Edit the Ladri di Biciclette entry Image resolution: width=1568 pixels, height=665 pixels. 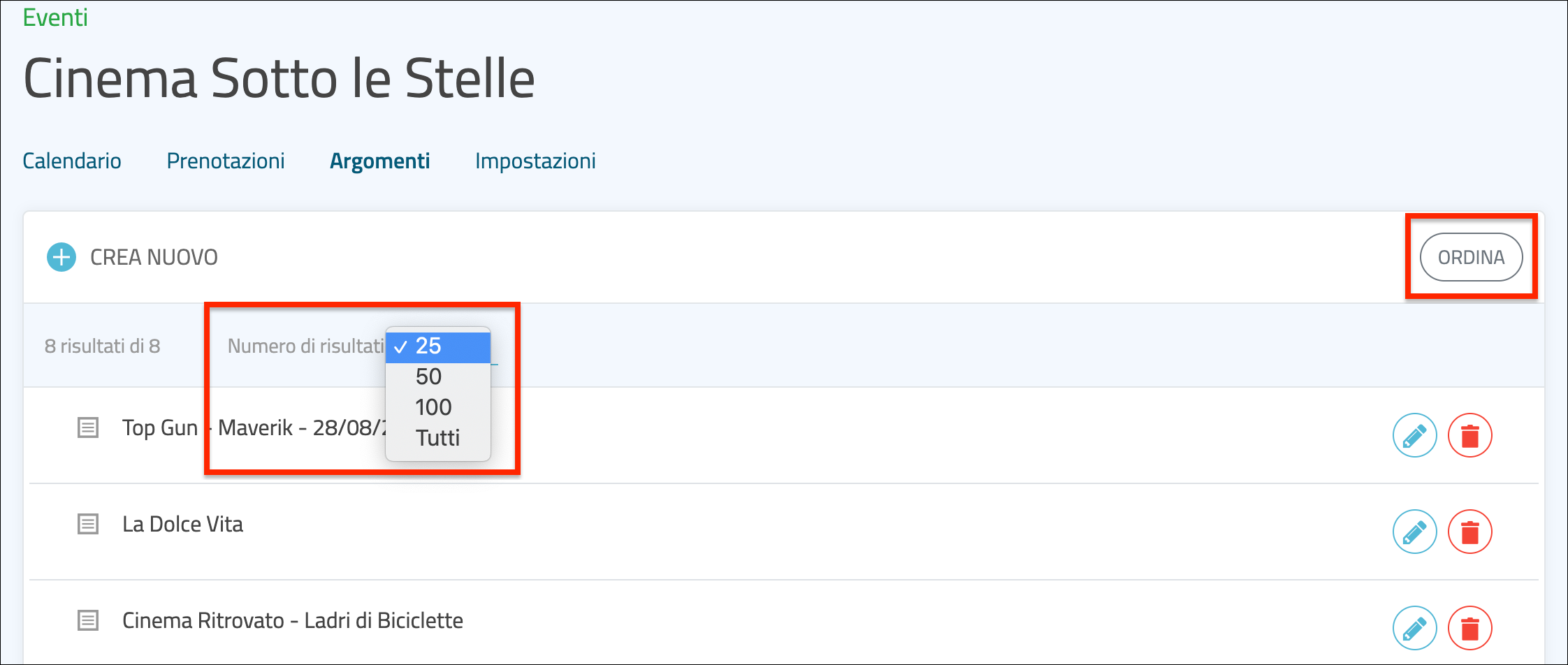(1414, 628)
